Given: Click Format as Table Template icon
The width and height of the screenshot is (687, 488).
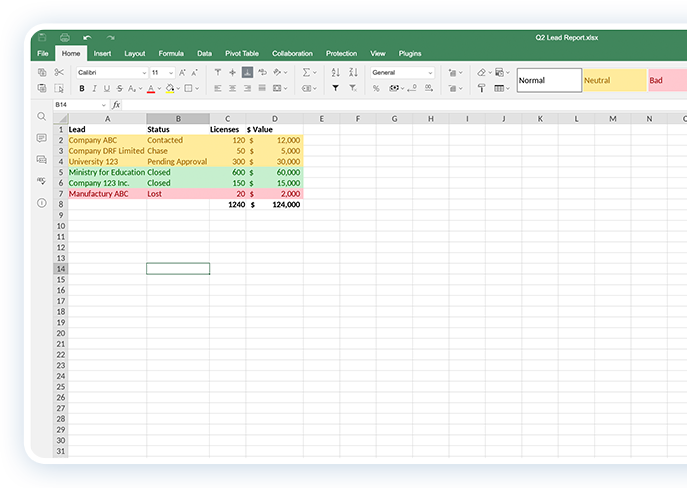Looking at the screenshot, I should [x=499, y=88].
